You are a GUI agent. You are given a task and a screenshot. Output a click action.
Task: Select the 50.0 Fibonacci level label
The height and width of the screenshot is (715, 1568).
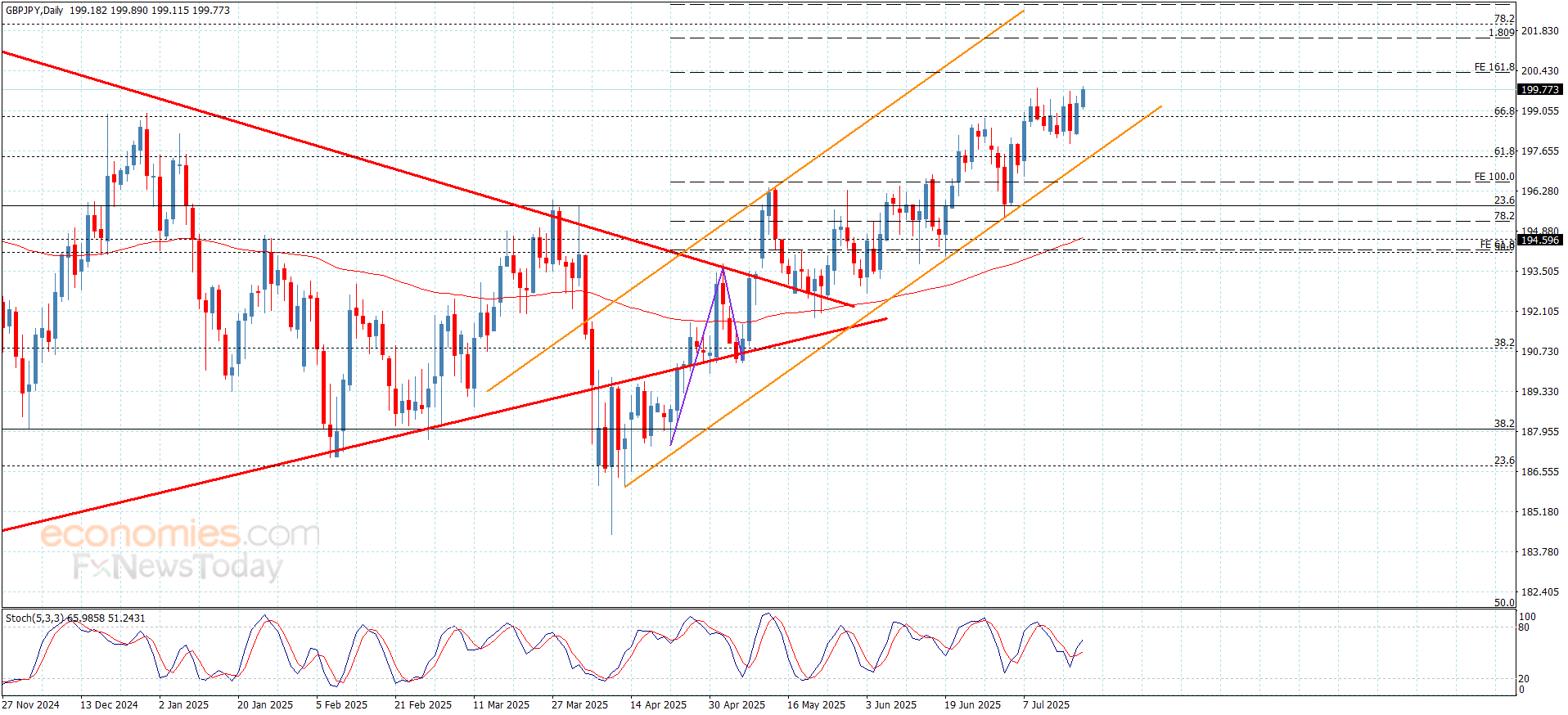1504,603
